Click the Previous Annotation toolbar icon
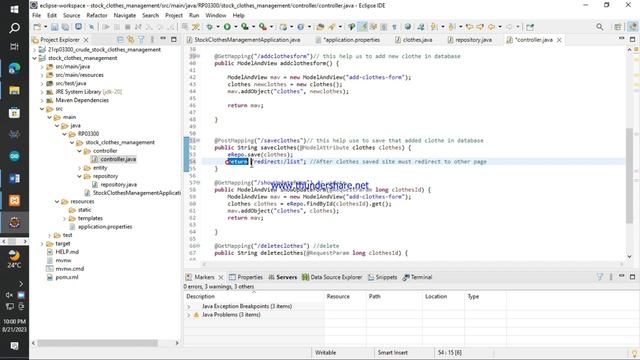 (451, 27)
